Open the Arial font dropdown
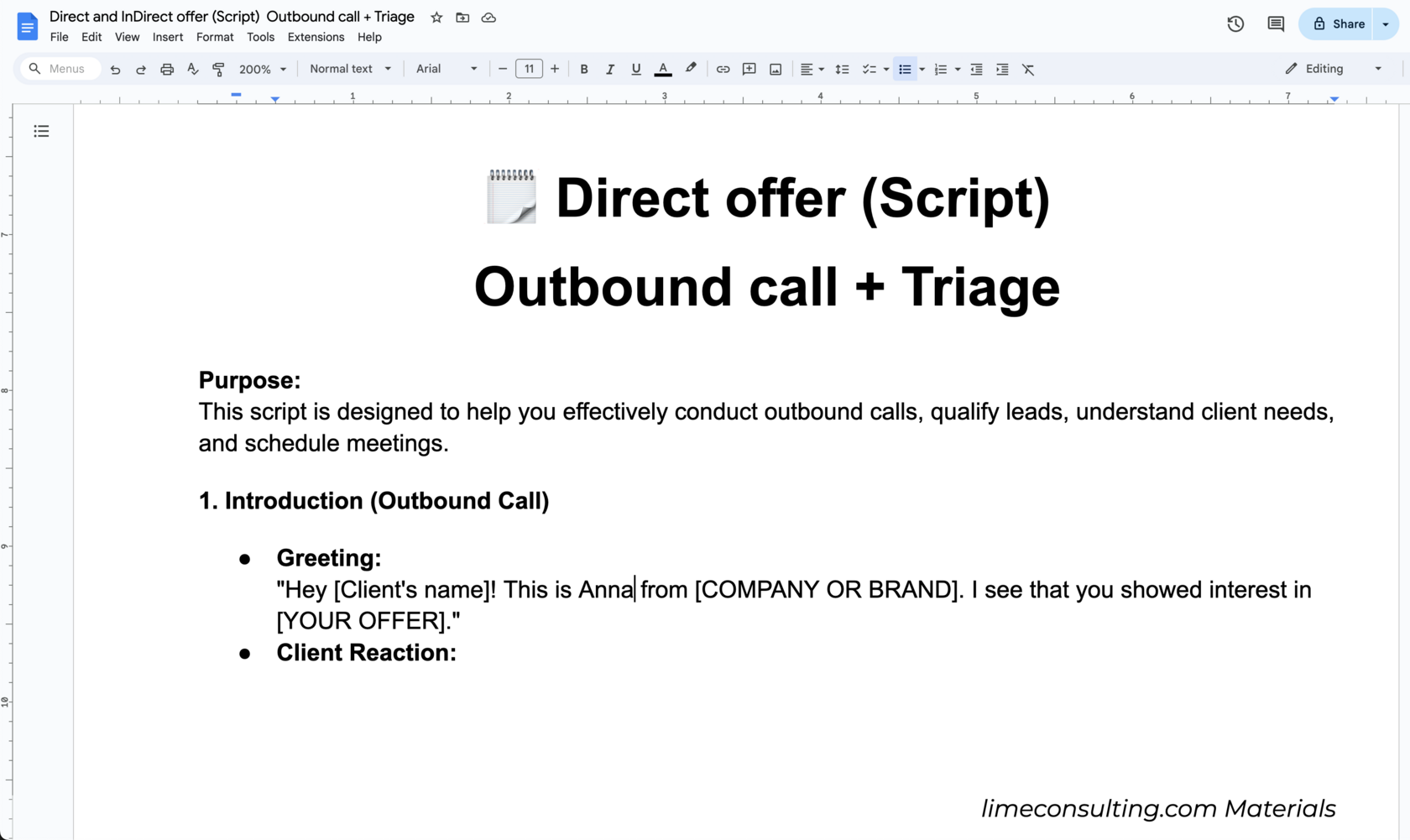Image resolution: width=1410 pixels, height=840 pixels. pos(446,69)
